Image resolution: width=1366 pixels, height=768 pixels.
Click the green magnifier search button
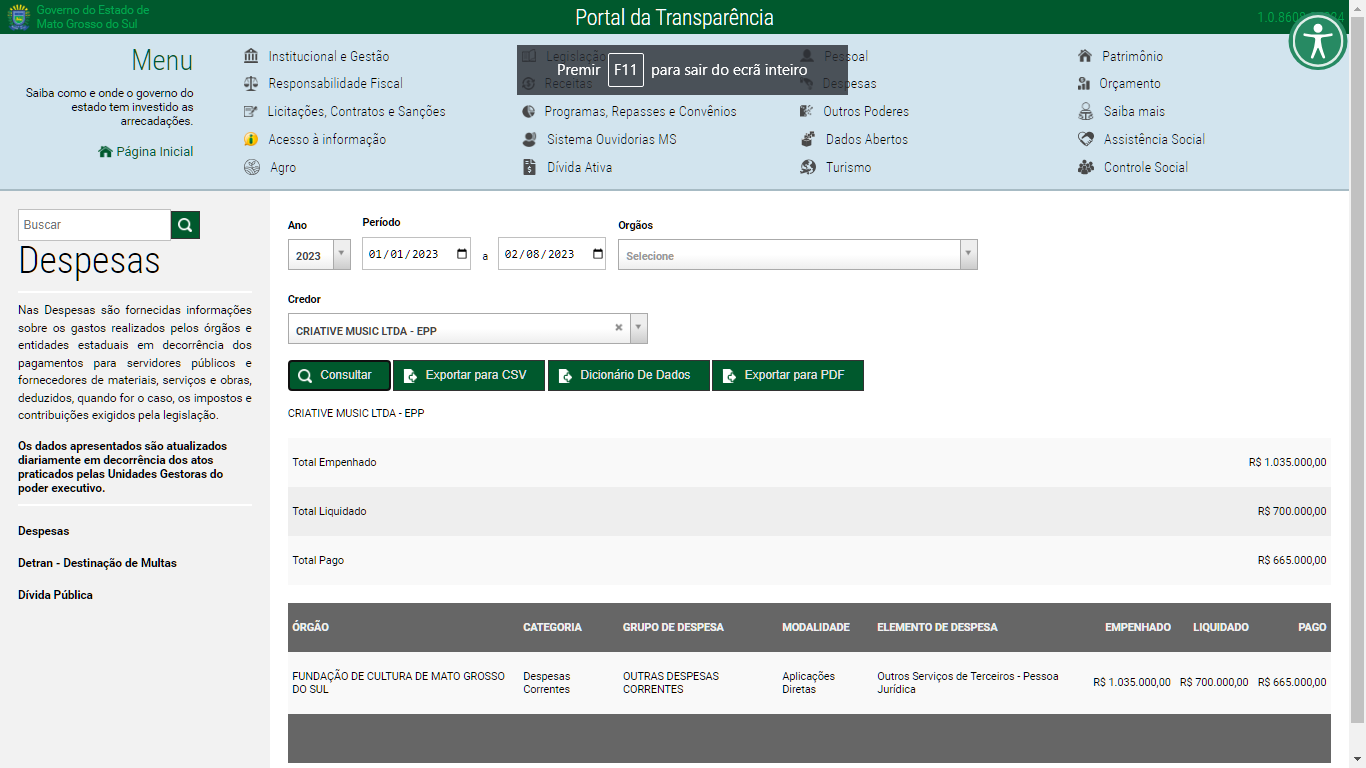pos(185,225)
